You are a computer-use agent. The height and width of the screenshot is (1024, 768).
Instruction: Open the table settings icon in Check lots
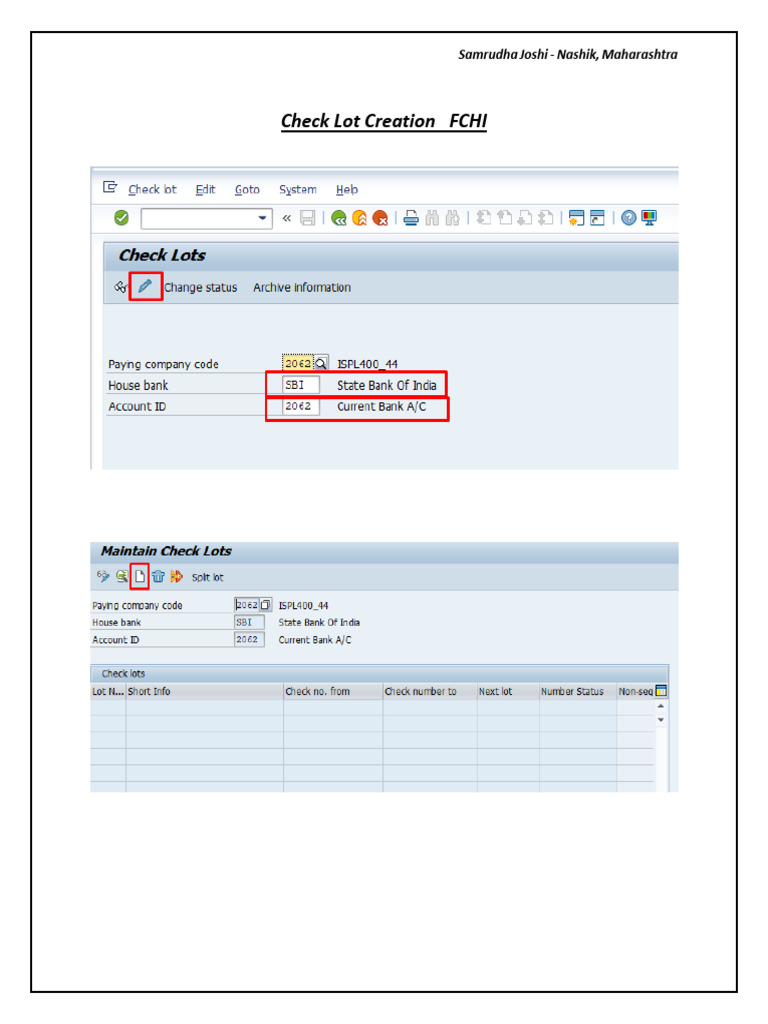pyautogui.click(x=661, y=691)
